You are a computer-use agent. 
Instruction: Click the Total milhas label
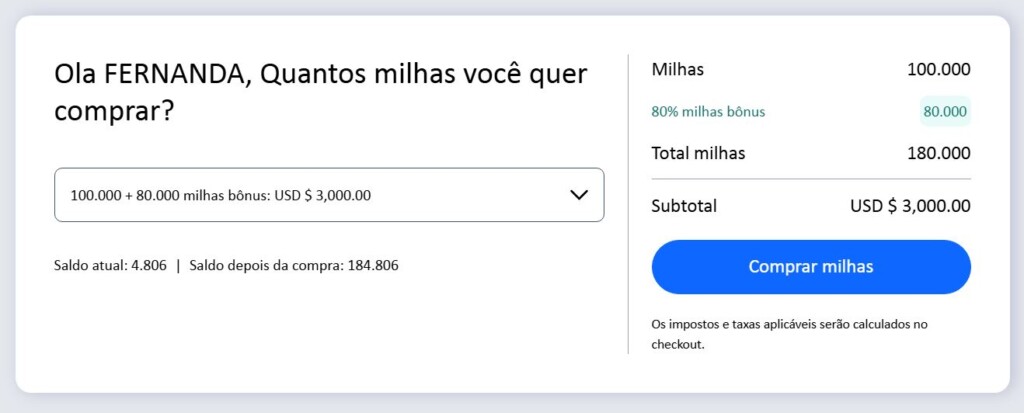click(x=698, y=153)
